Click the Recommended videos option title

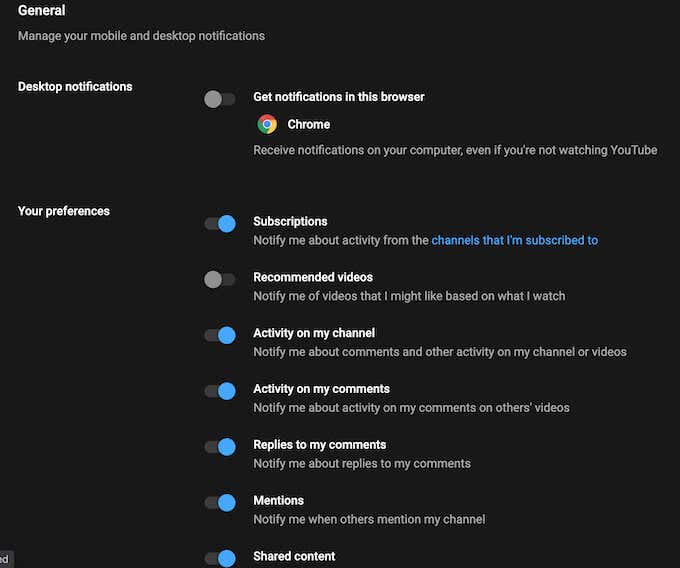pos(312,277)
